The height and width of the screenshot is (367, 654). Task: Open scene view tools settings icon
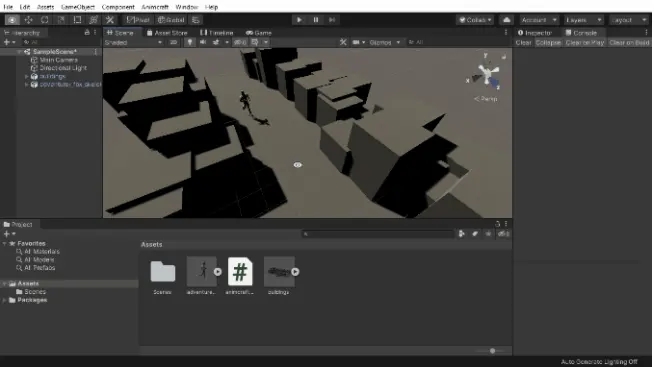[343, 42]
